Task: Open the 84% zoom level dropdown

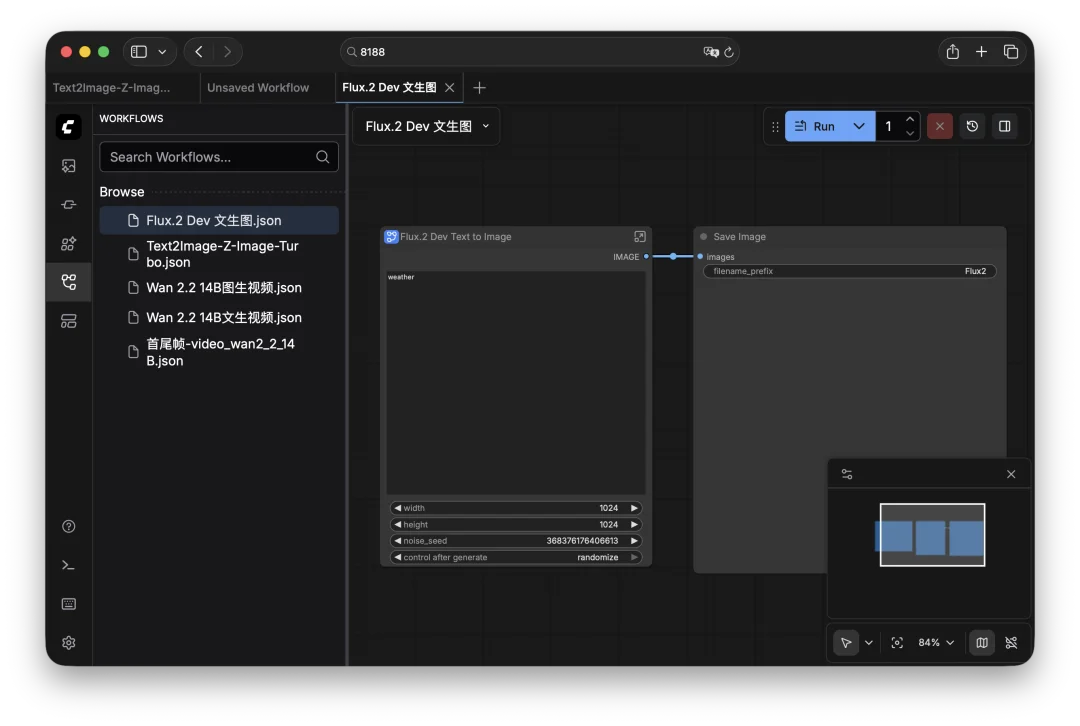Action: (936, 643)
